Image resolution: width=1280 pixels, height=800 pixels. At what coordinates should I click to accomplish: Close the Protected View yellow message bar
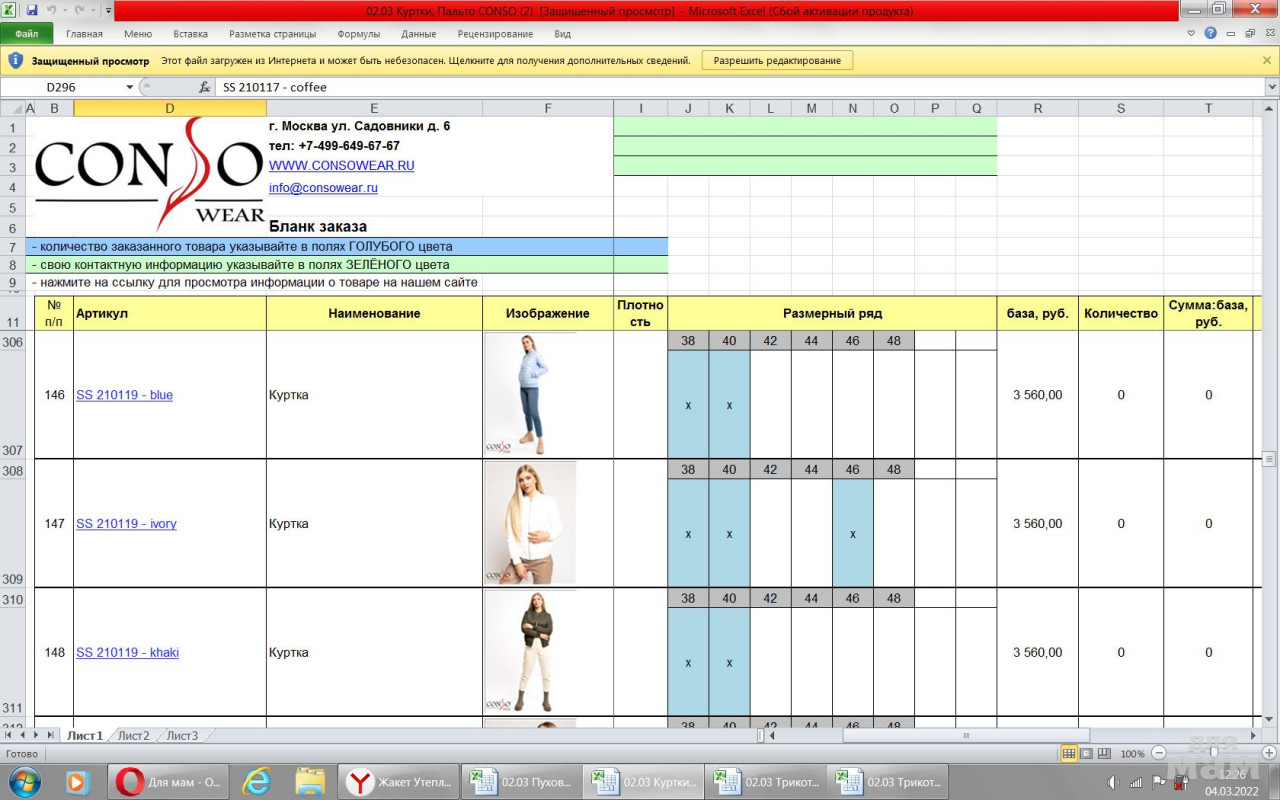(1267, 60)
